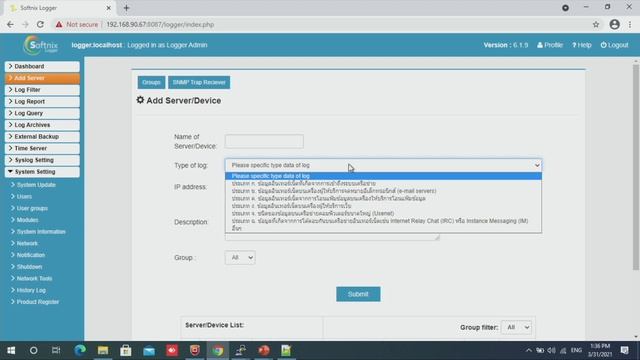640x360 pixels.
Task: Click the address bar URL
Action: coord(160,24)
